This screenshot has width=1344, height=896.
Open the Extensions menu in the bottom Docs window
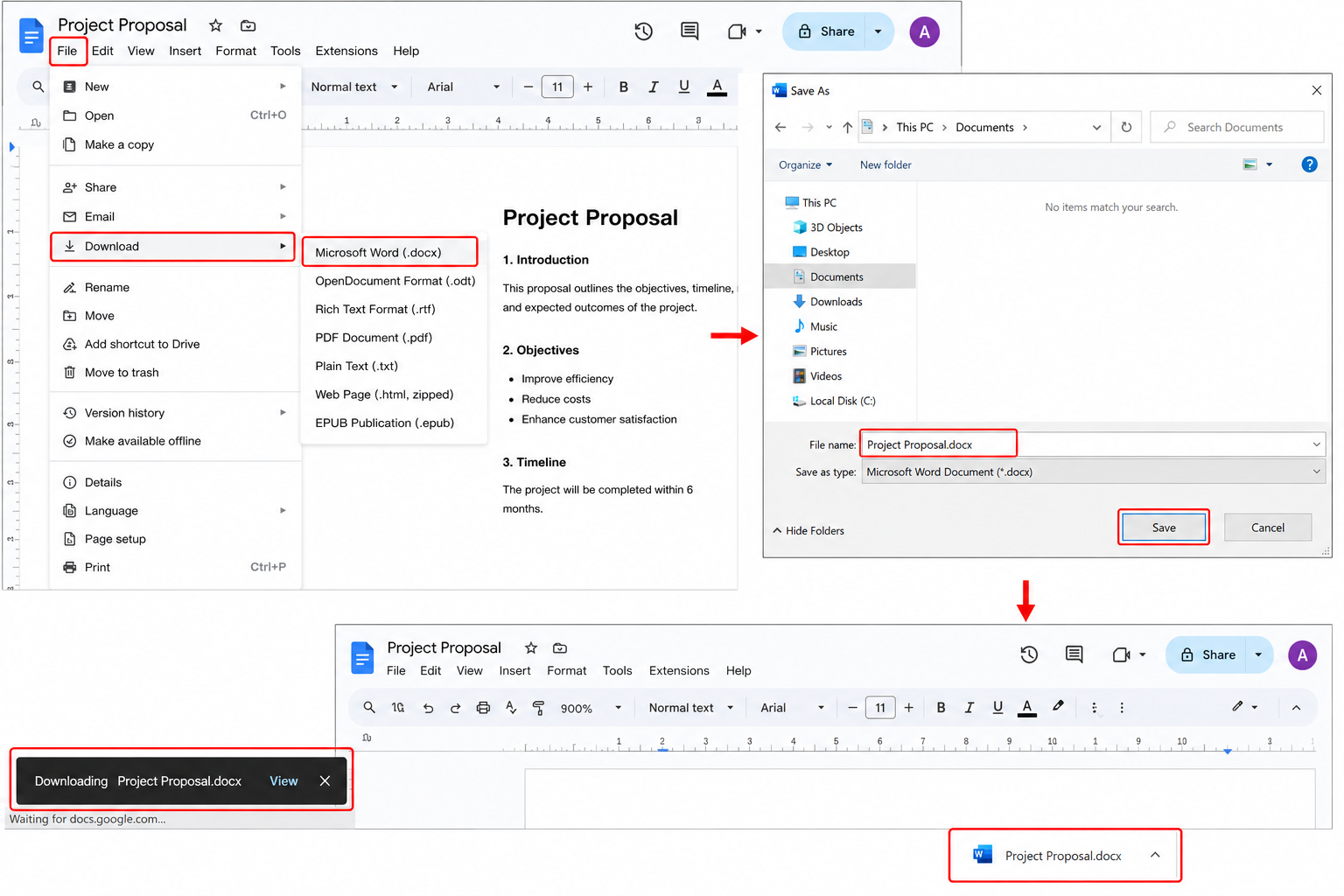click(x=679, y=671)
